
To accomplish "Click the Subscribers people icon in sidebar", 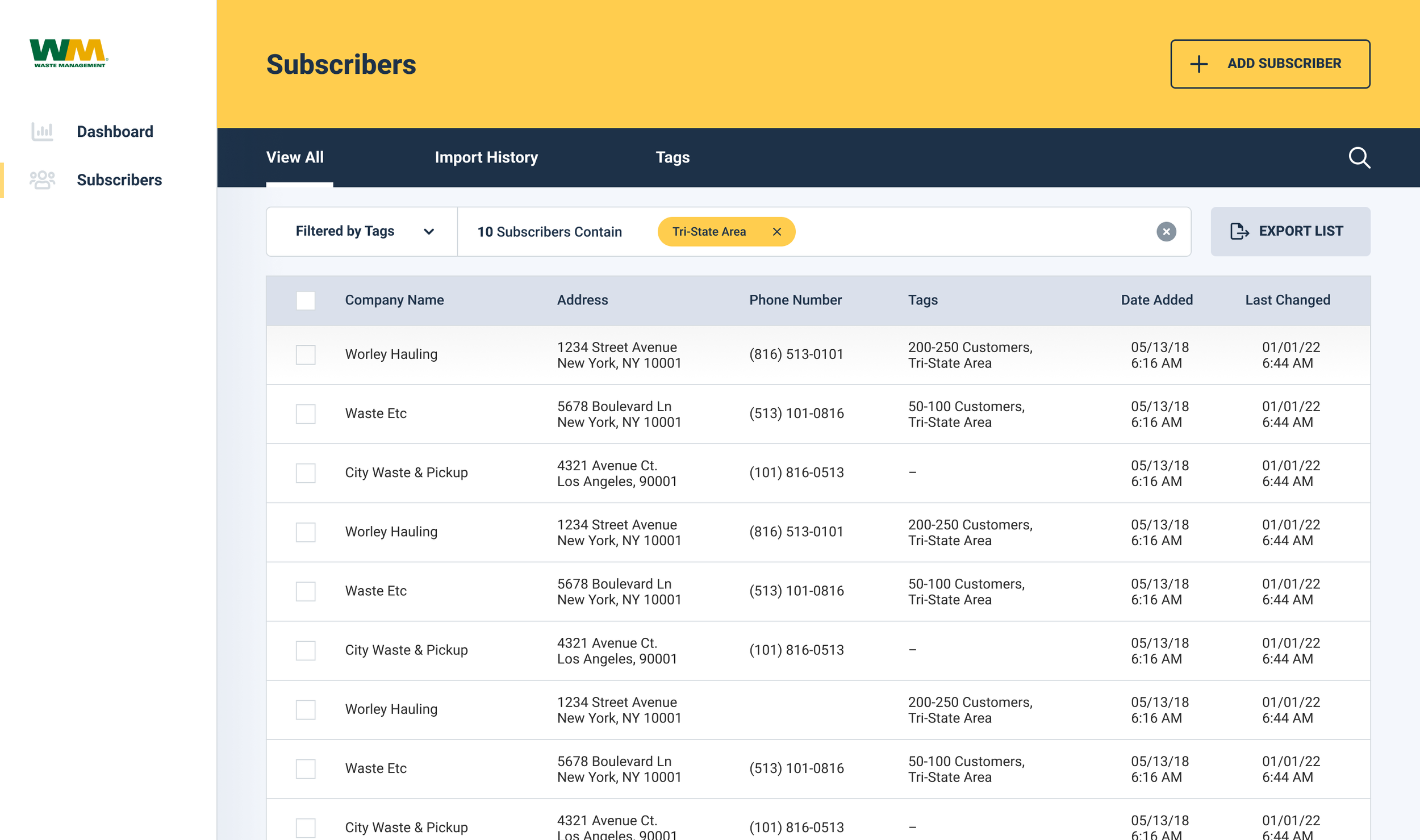I will click(42, 180).
